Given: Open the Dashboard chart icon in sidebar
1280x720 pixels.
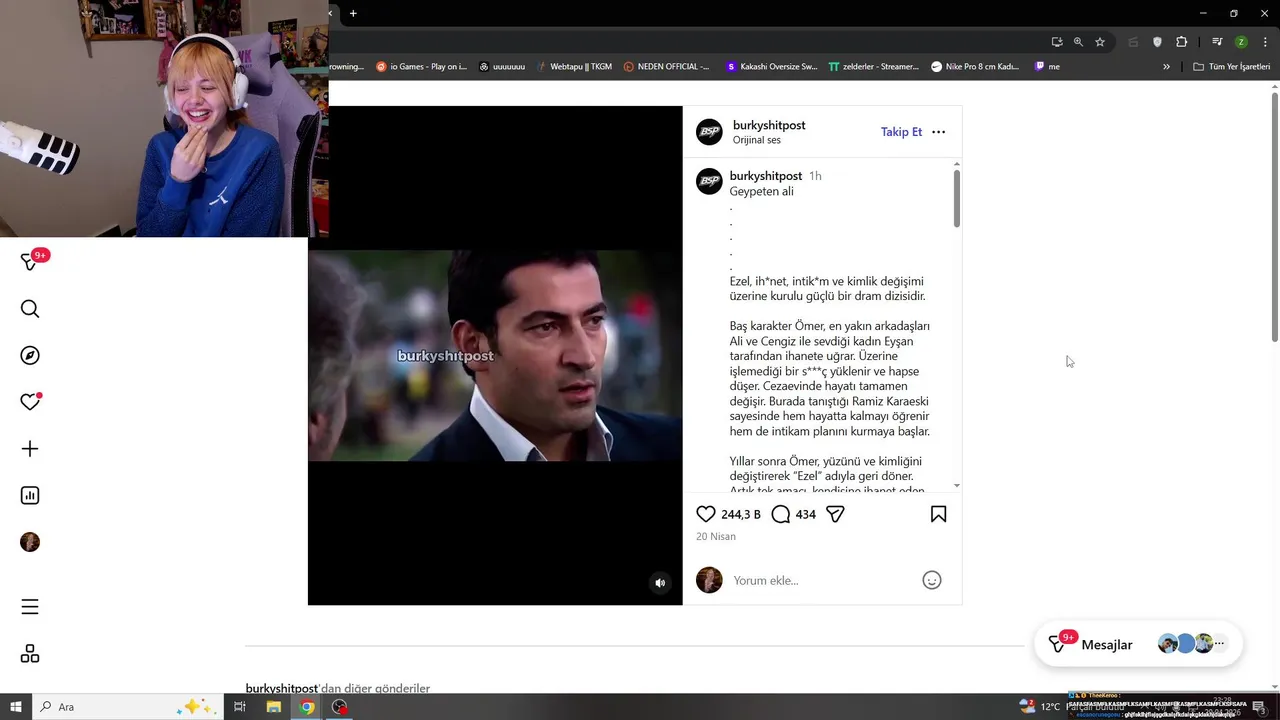Looking at the screenshot, I should pos(30,495).
